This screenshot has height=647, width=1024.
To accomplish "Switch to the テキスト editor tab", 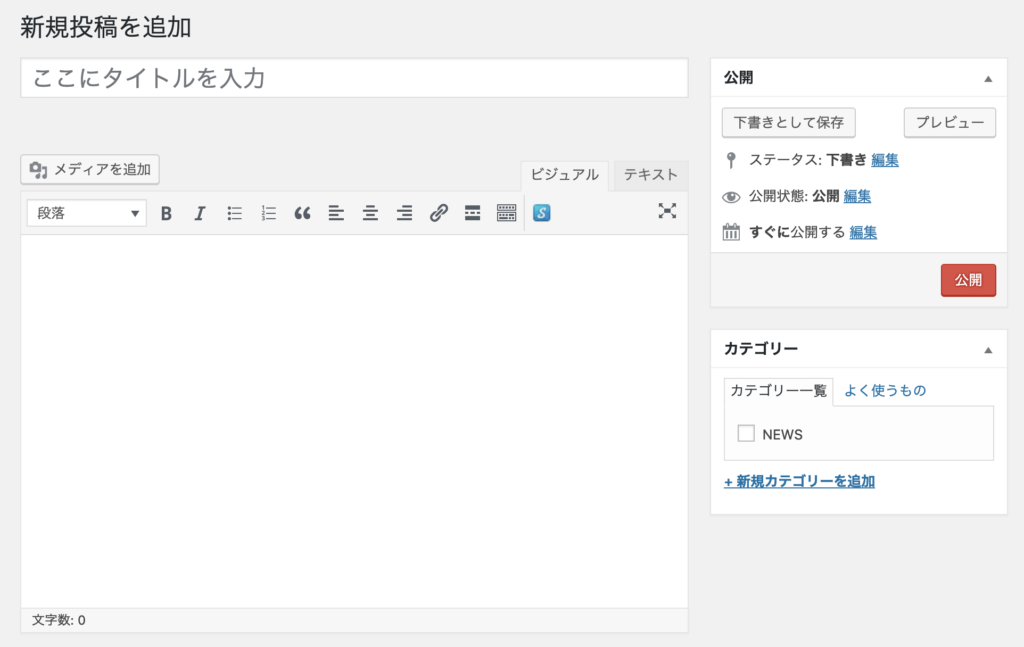I will 650,174.
